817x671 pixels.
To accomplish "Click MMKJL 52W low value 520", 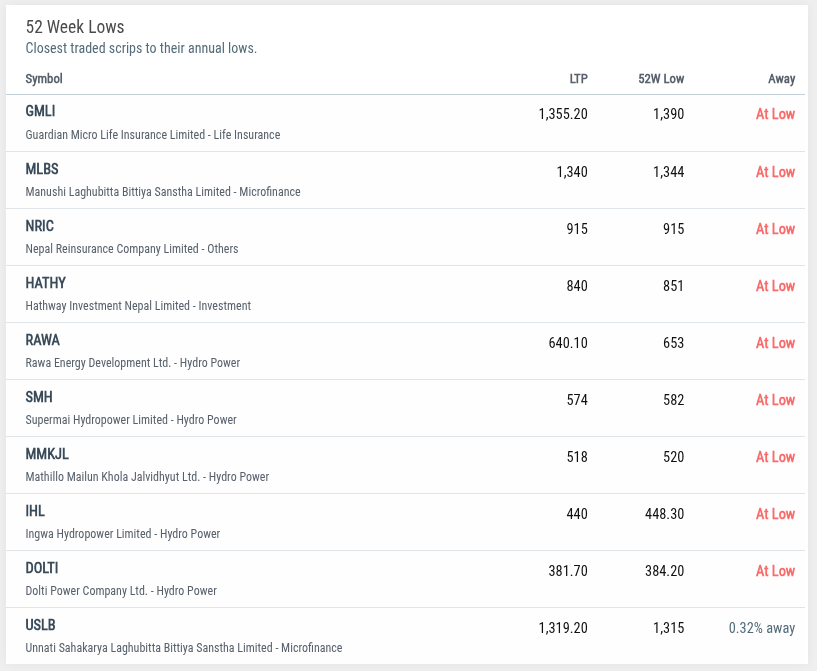I will coord(673,457).
